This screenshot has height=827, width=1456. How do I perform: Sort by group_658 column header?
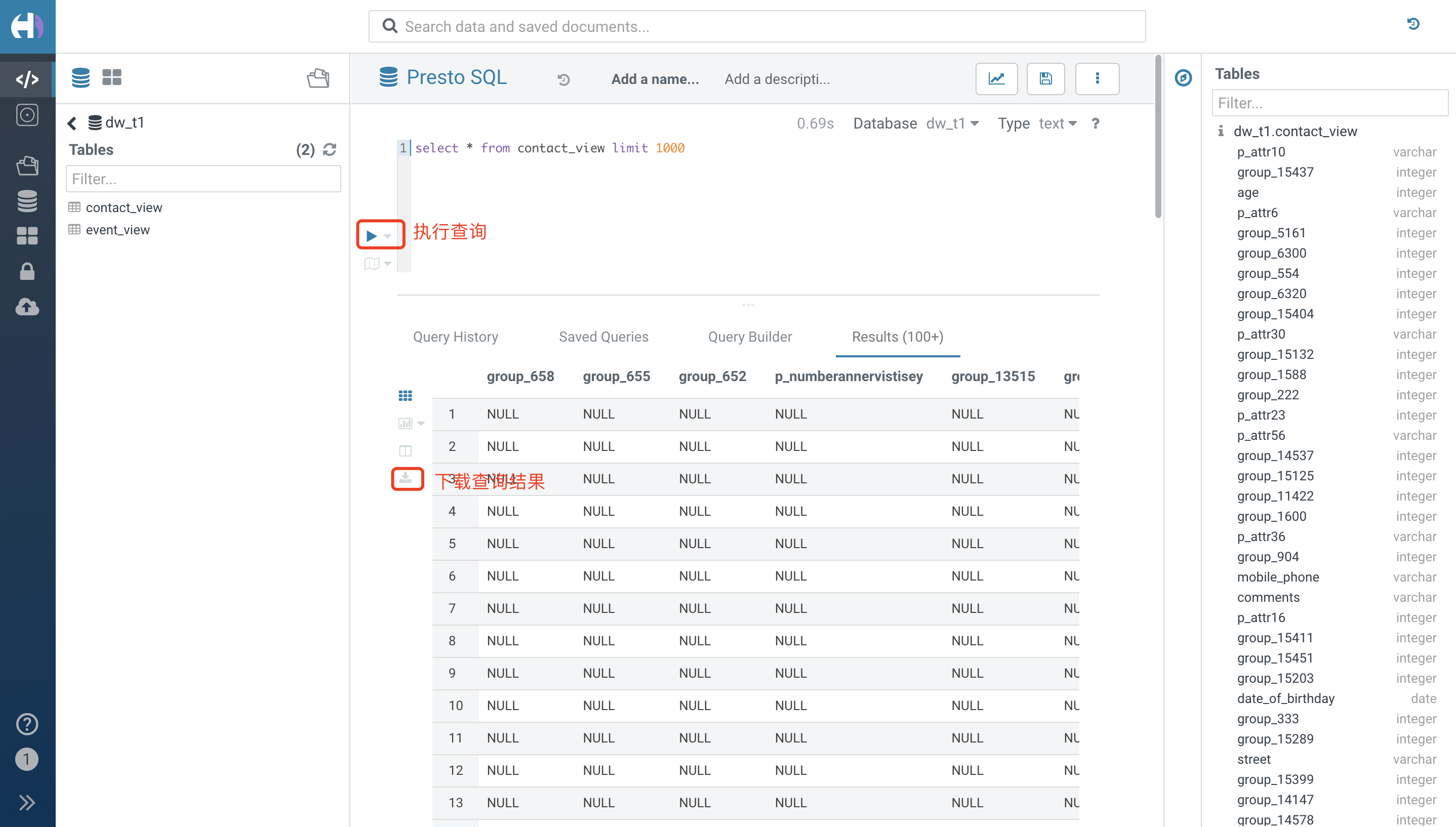(x=520, y=376)
